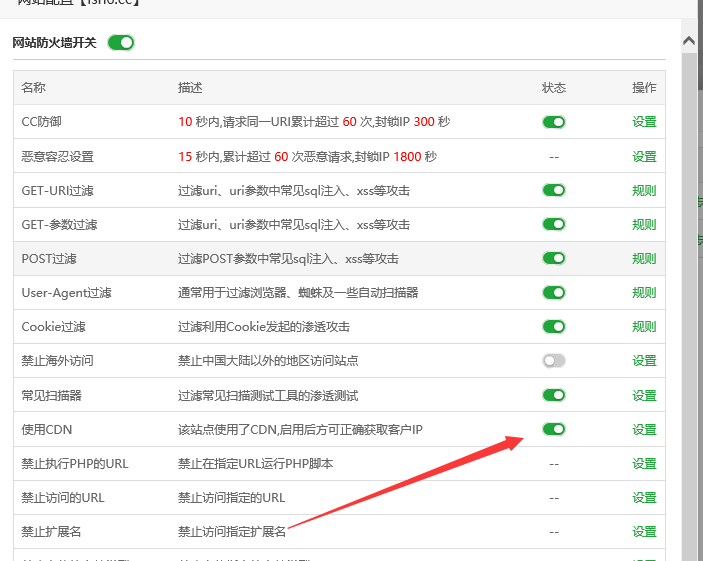The height and width of the screenshot is (561, 703).
Task: Click the scrollbar up arrow
Action: pyautogui.click(x=689, y=41)
